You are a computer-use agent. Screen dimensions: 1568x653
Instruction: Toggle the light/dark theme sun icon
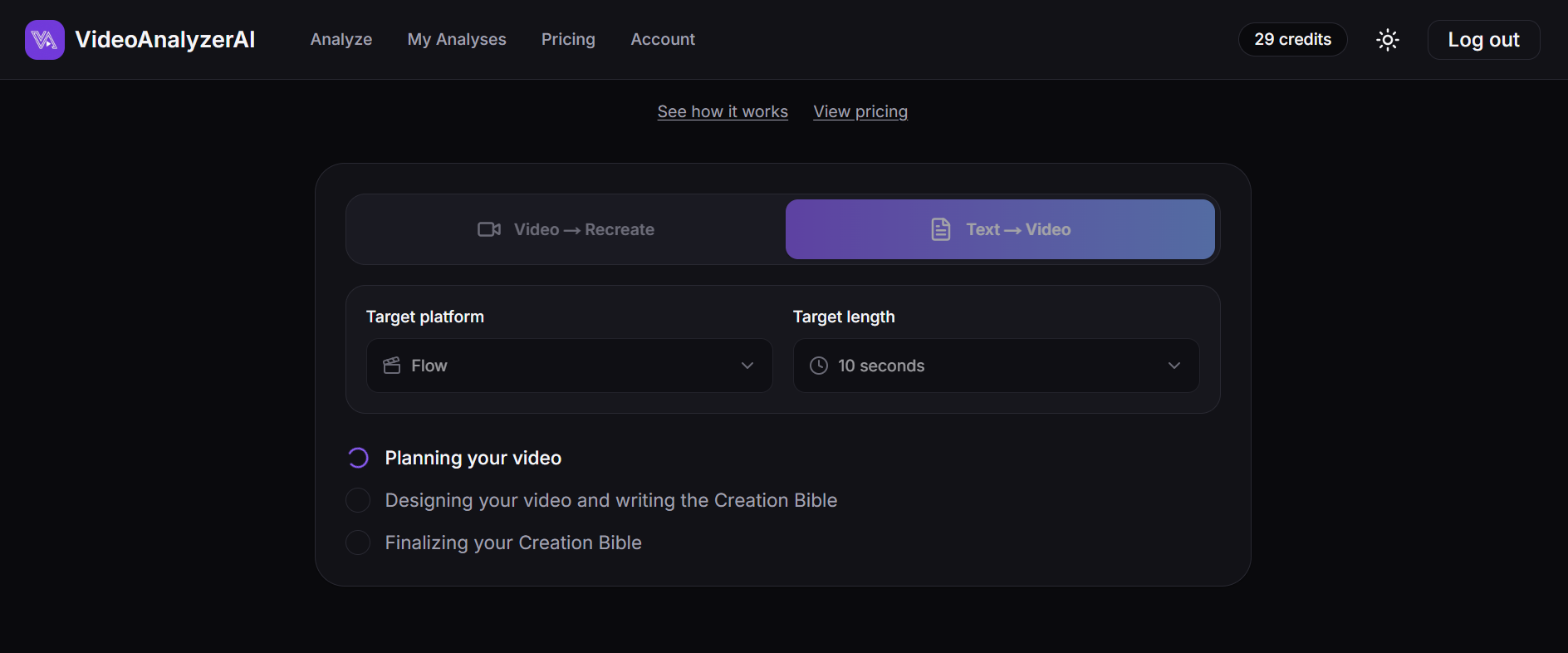(1388, 40)
